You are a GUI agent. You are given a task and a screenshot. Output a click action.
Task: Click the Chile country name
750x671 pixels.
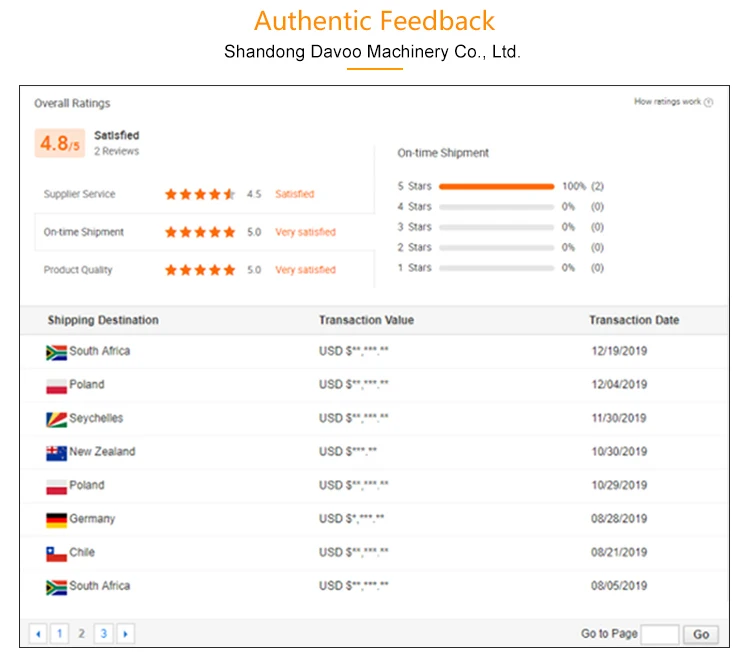pos(82,552)
